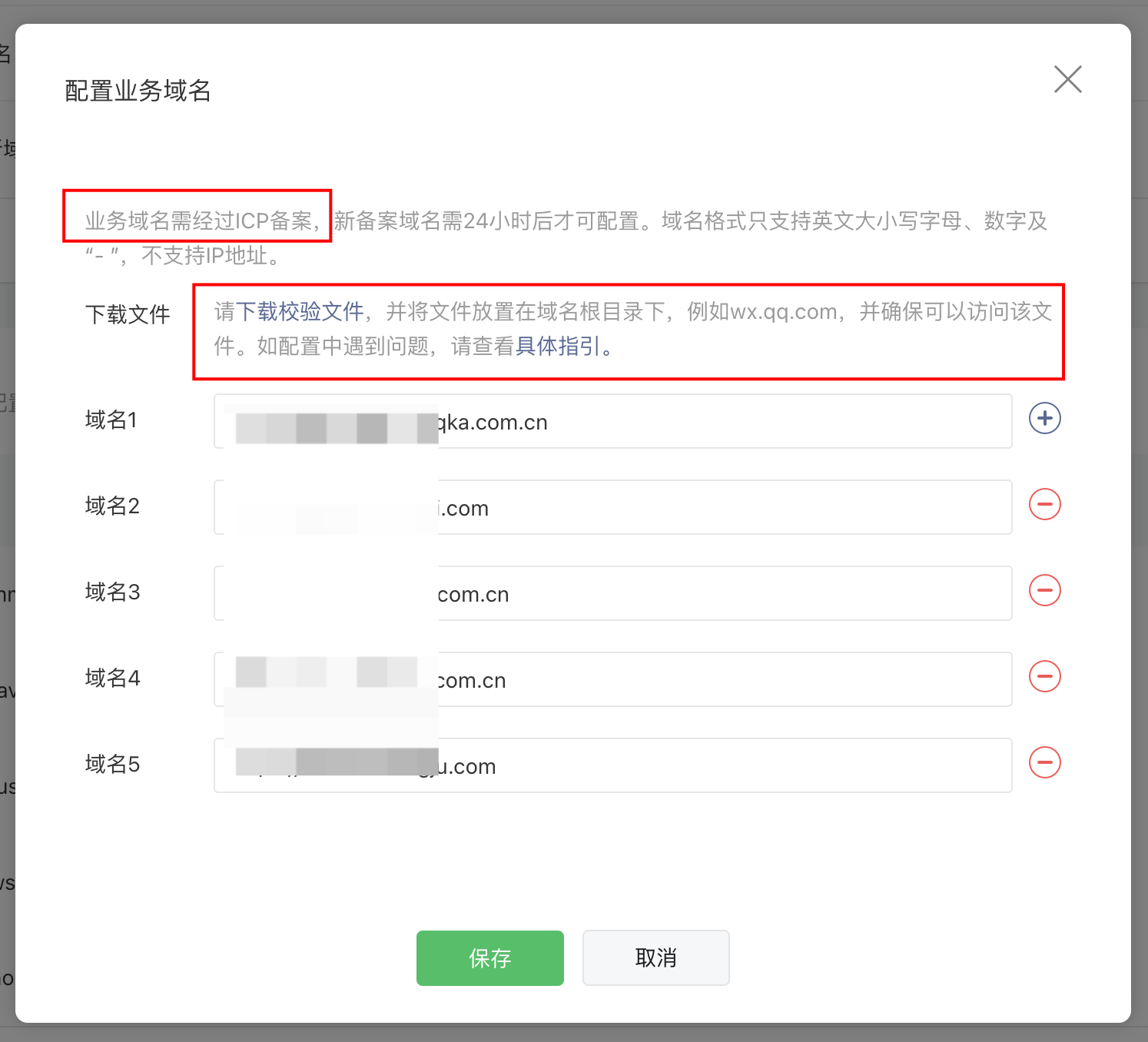
Task: Click the 取消 button
Action: tap(655, 957)
